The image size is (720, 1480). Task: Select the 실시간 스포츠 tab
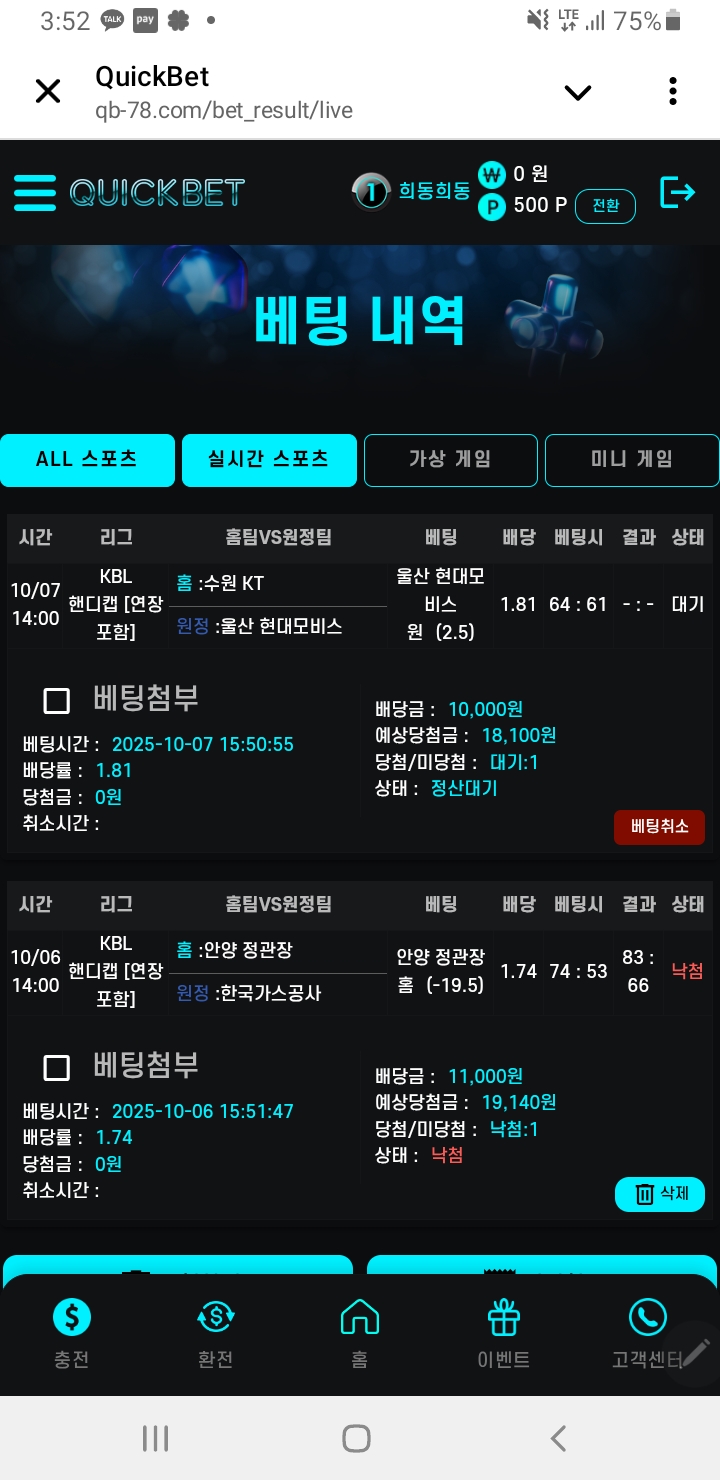269,460
